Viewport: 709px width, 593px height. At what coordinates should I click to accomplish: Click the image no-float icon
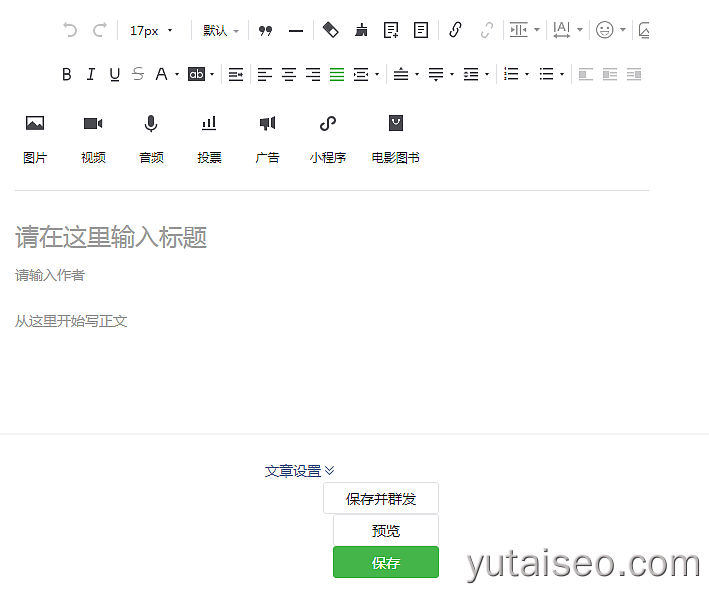tap(610, 74)
